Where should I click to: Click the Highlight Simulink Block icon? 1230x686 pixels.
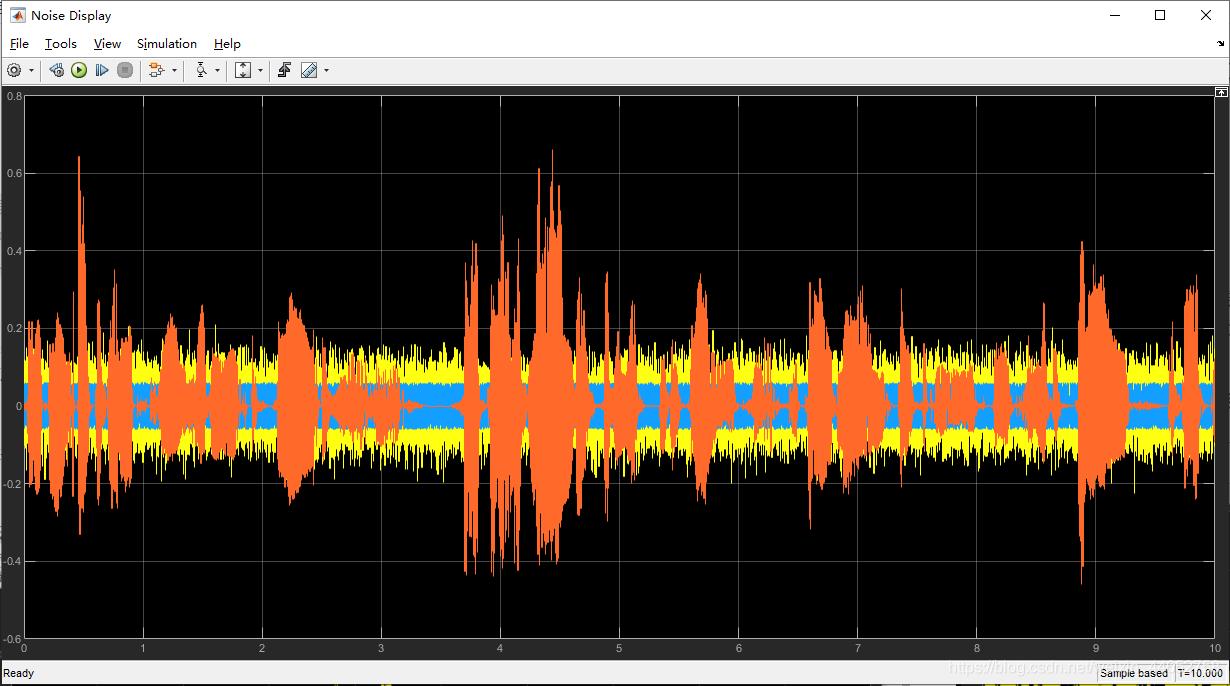pyautogui.click(x=156, y=70)
